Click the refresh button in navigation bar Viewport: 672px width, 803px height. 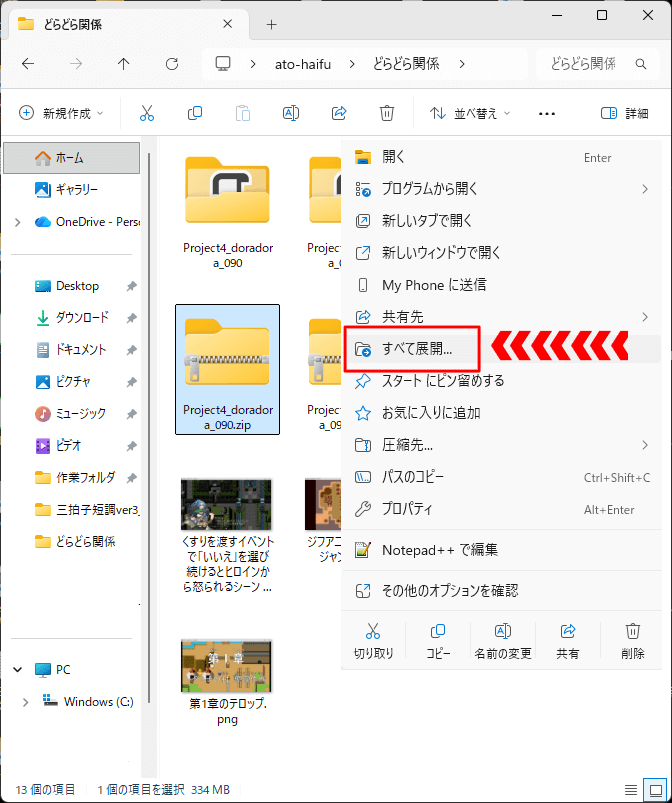(x=172, y=64)
